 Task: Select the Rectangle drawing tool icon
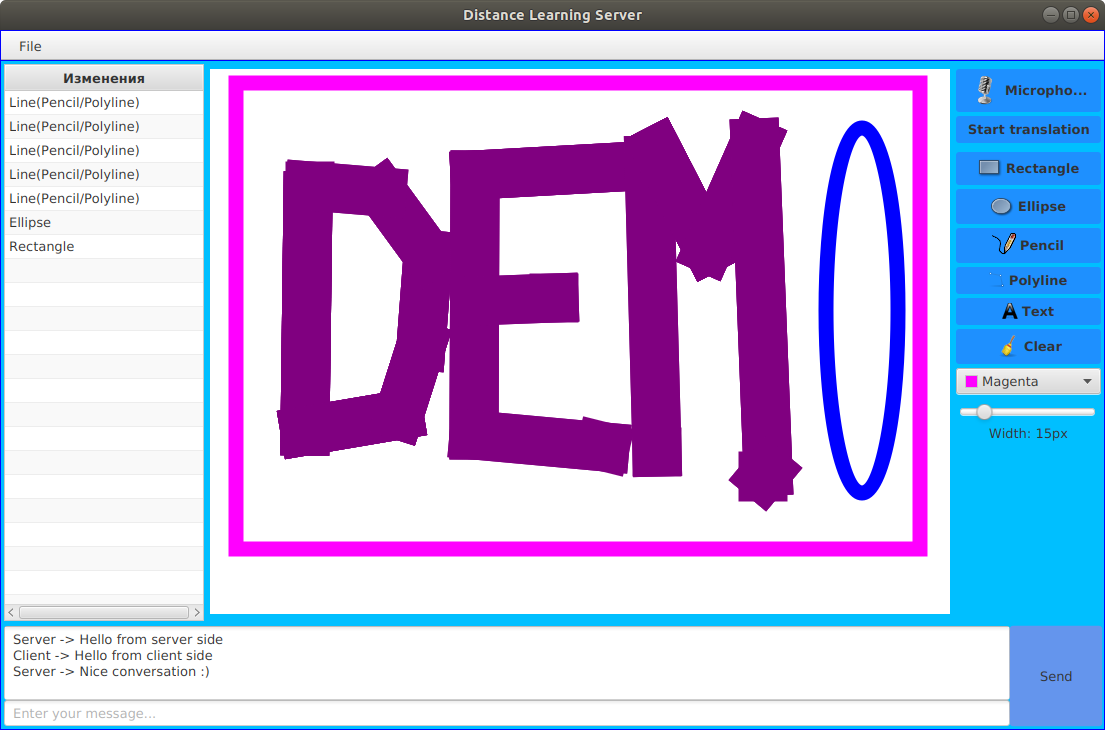coord(989,168)
